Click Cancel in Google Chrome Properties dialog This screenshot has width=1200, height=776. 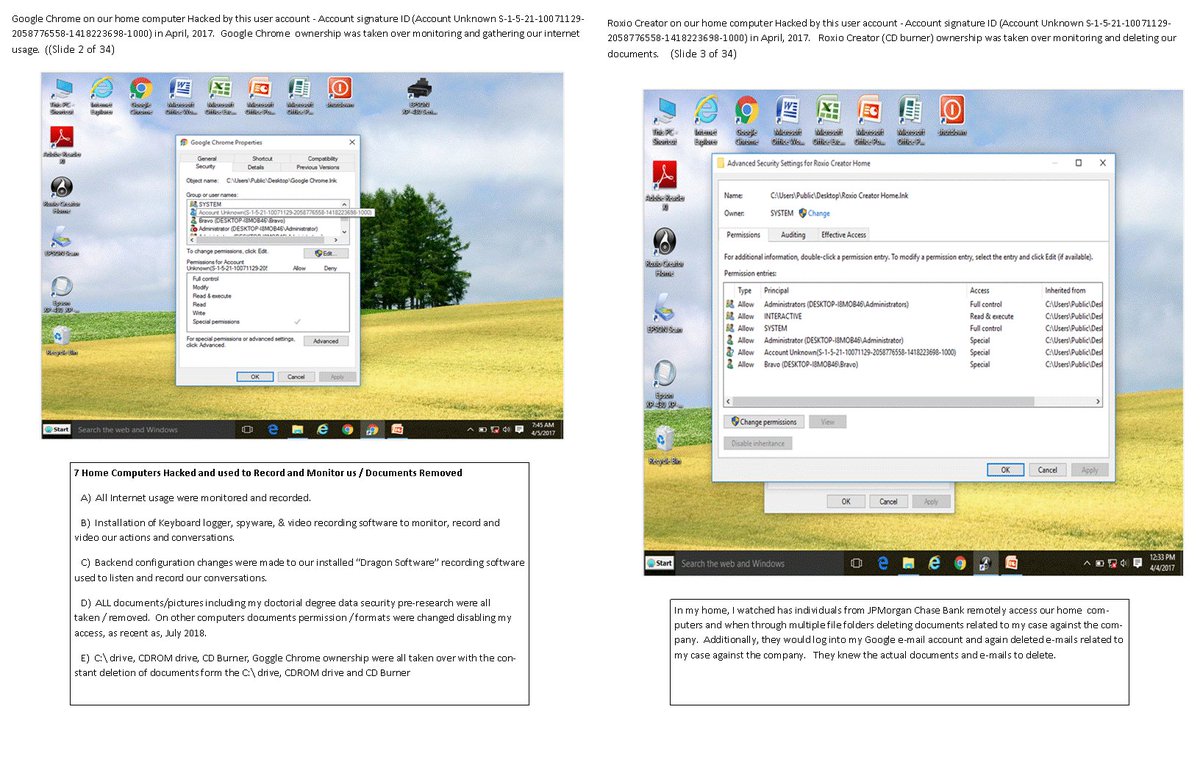coord(296,377)
